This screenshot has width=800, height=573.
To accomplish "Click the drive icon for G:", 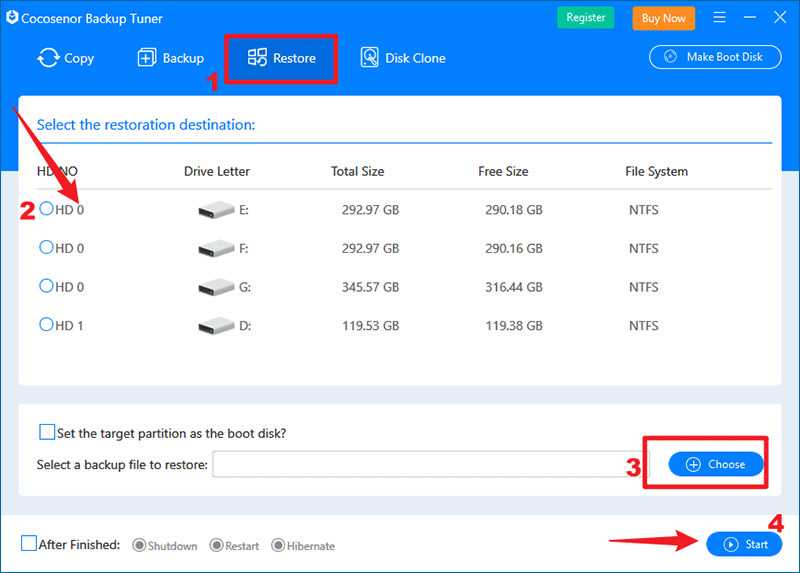I will [x=216, y=287].
